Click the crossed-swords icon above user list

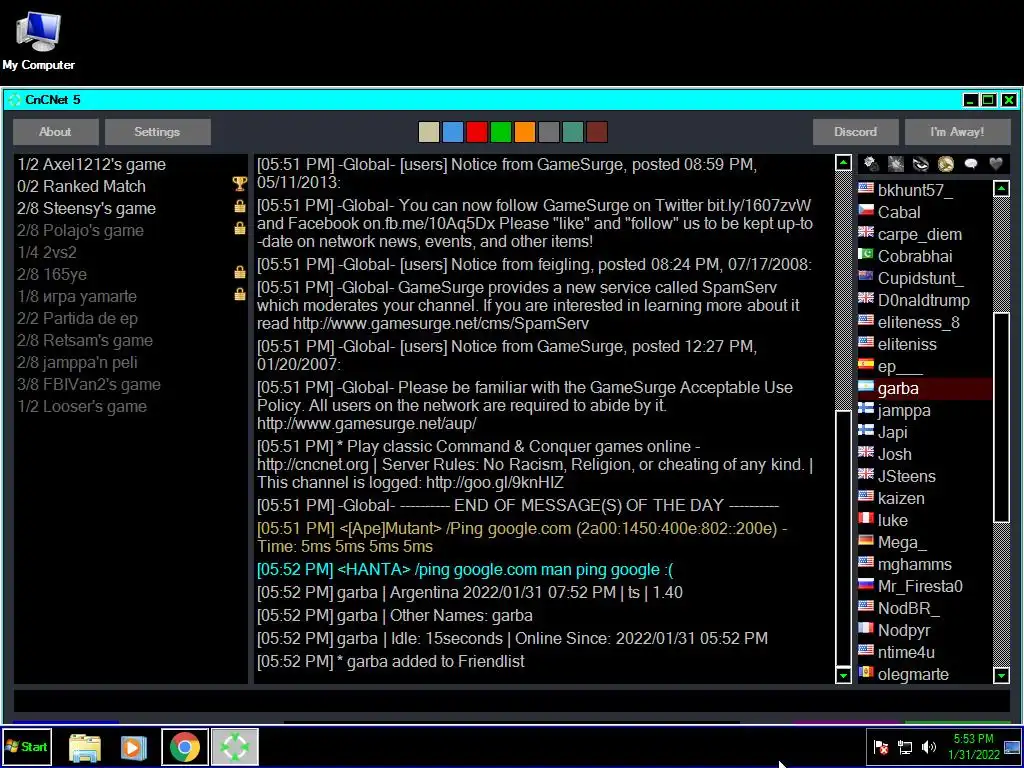pyautogui.click(x=895, y=163)
